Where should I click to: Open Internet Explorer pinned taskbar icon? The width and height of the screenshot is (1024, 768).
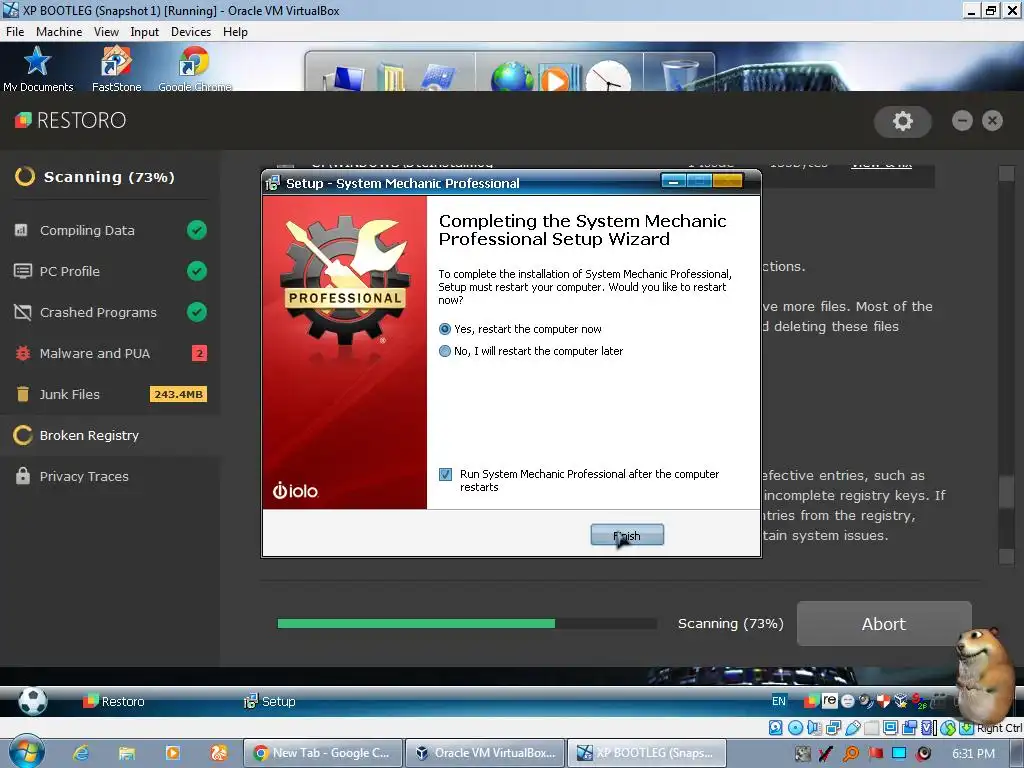click(x=81, y=753)
